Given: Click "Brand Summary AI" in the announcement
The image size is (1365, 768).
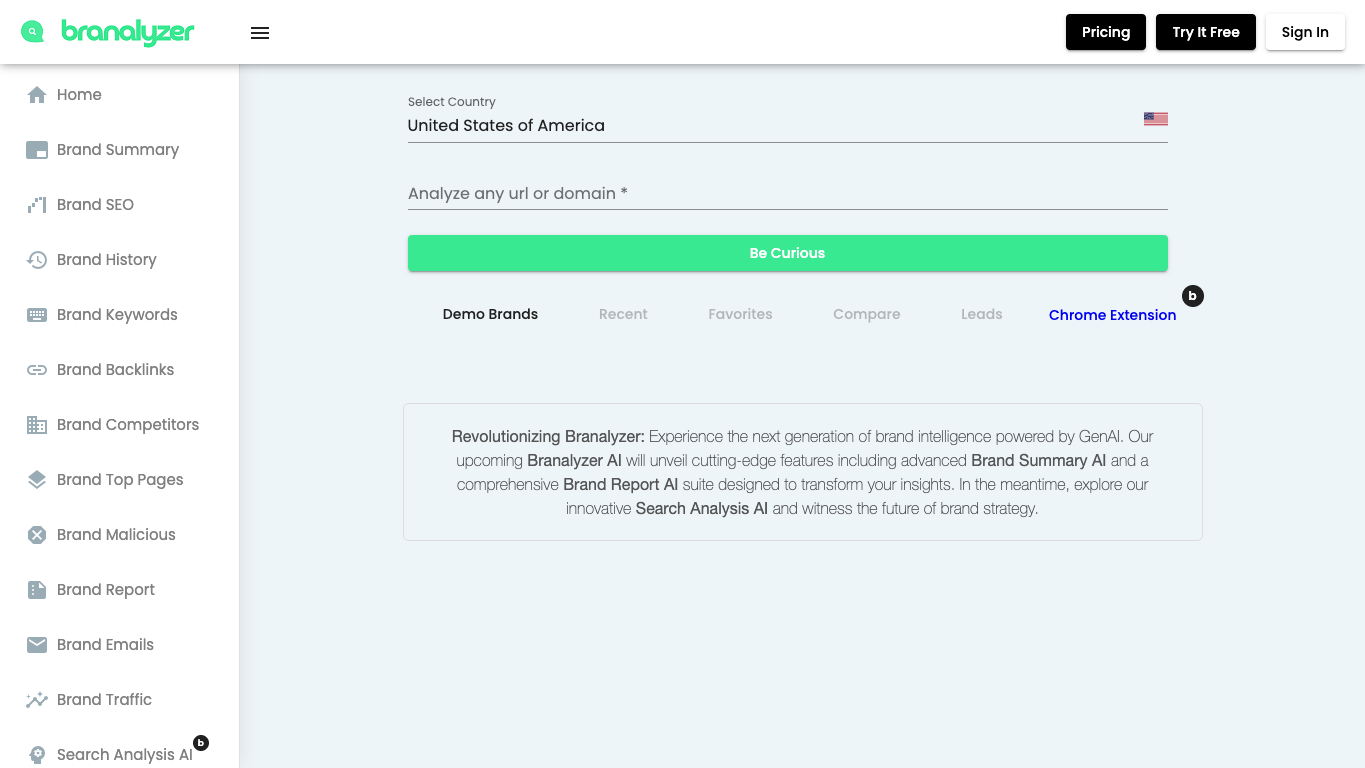Looking at the screenshot, I should (x=1038, y=461).
